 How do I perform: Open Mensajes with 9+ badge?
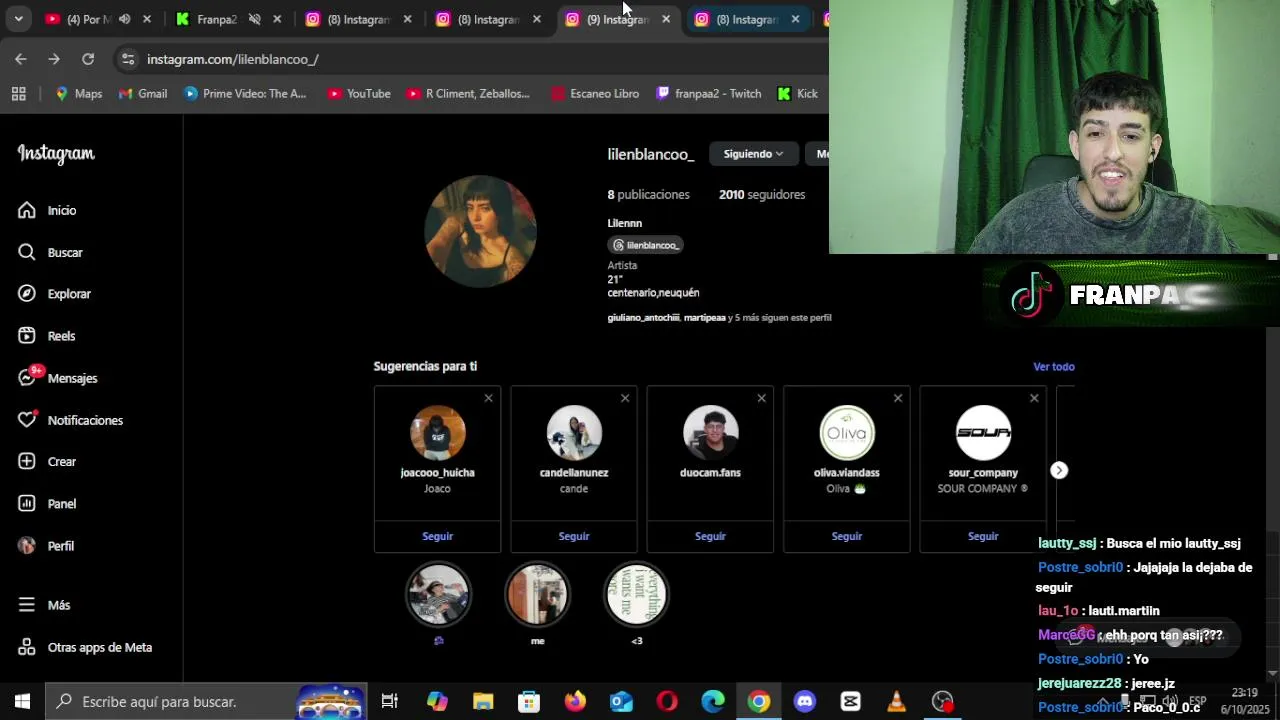(x=57, y=378)
